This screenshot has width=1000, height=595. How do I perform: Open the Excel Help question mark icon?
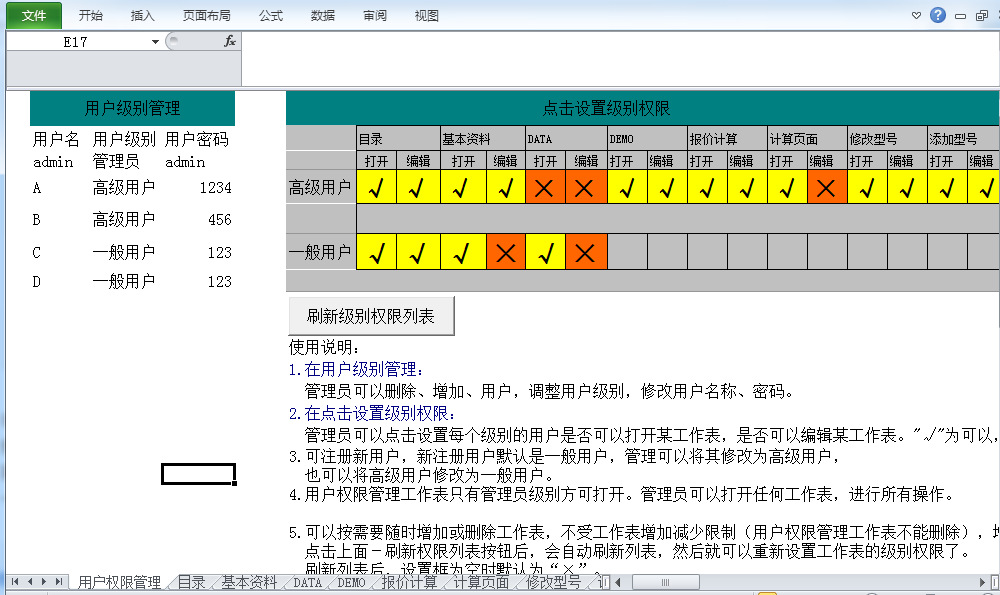pos(937,15)
